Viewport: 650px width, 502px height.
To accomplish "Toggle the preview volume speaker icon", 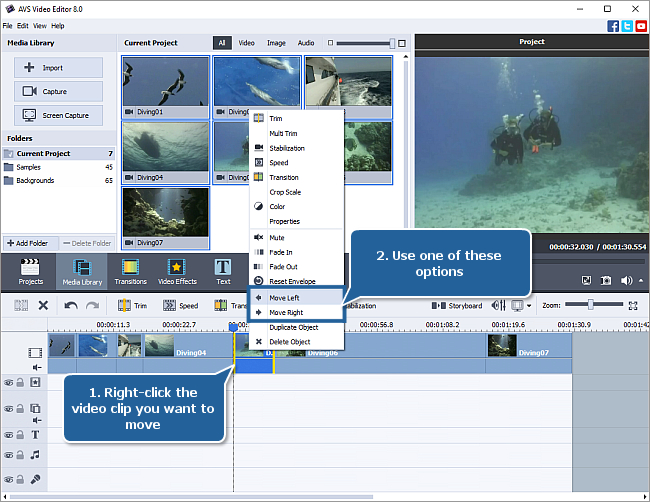I will (x=626, y=281).
